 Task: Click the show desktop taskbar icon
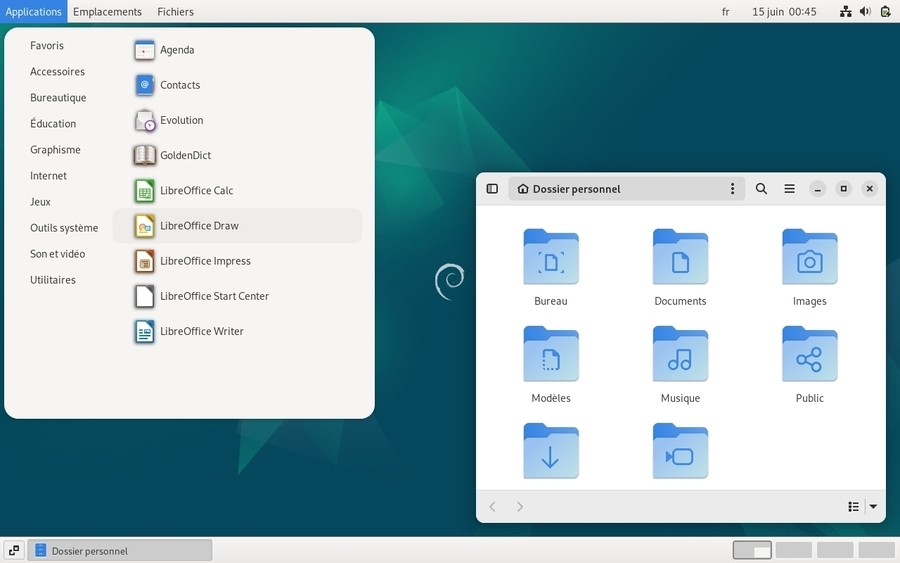click(14, 550)
